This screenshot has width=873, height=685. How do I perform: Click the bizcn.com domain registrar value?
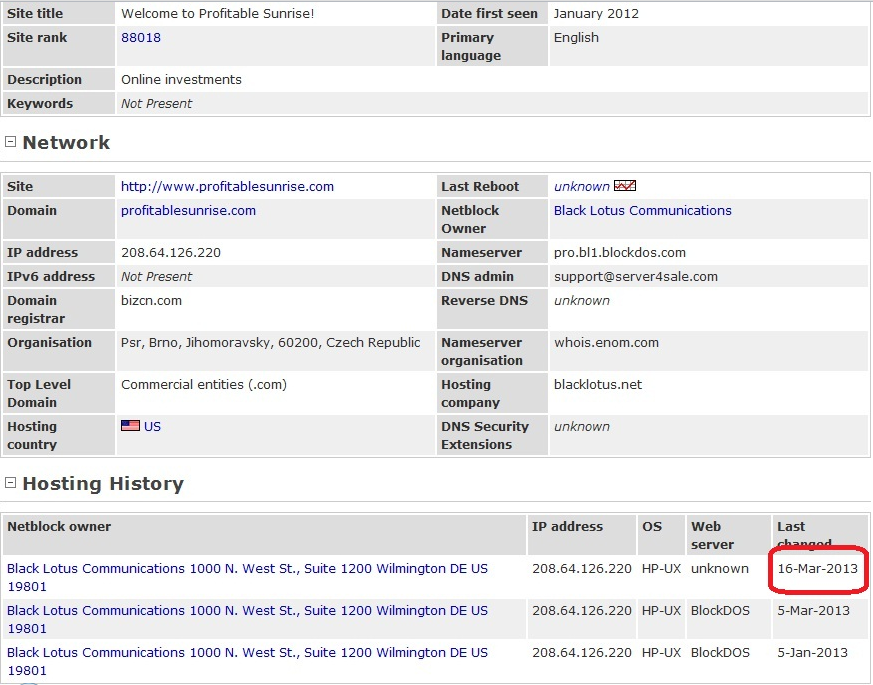click(x=151, y=301)
